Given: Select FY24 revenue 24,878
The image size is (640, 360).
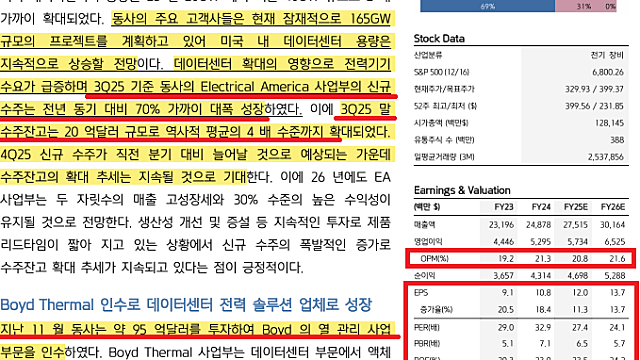Looking at the screenshot, I should coord(538,224).
